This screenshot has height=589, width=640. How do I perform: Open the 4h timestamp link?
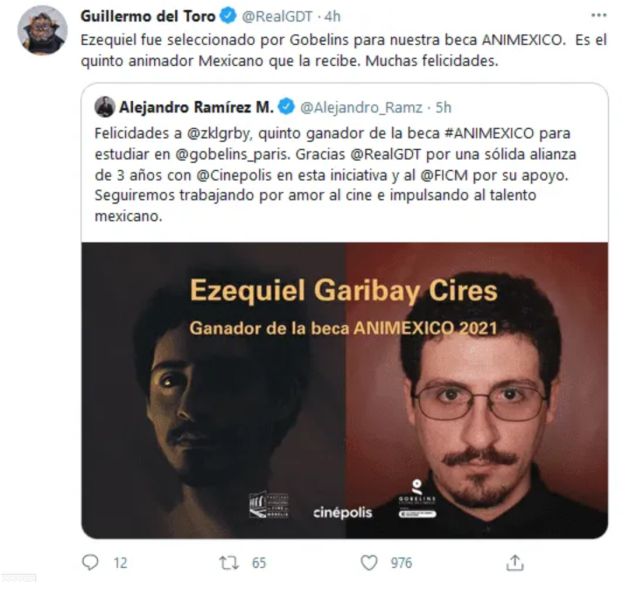332,16
